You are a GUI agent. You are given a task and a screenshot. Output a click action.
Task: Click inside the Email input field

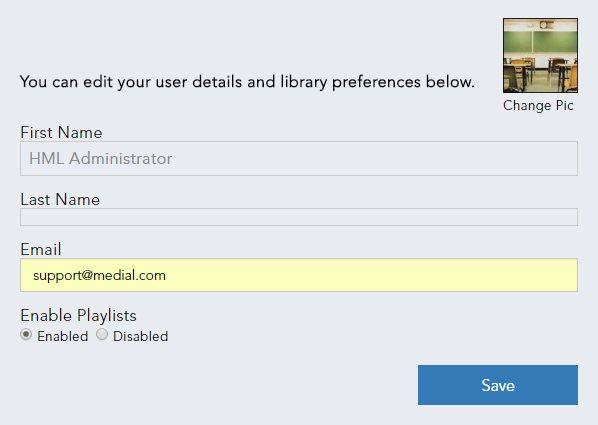click(x=299, y=275)
